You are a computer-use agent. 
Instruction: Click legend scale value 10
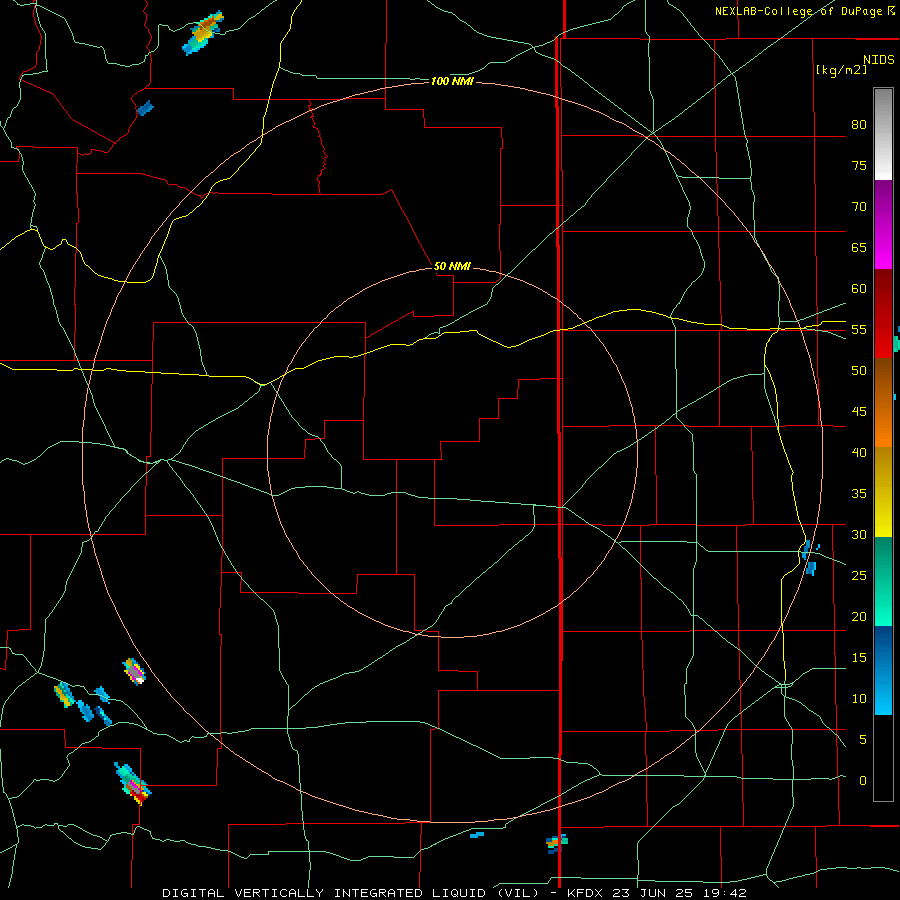pyautogui.click(x=859, y=699)
